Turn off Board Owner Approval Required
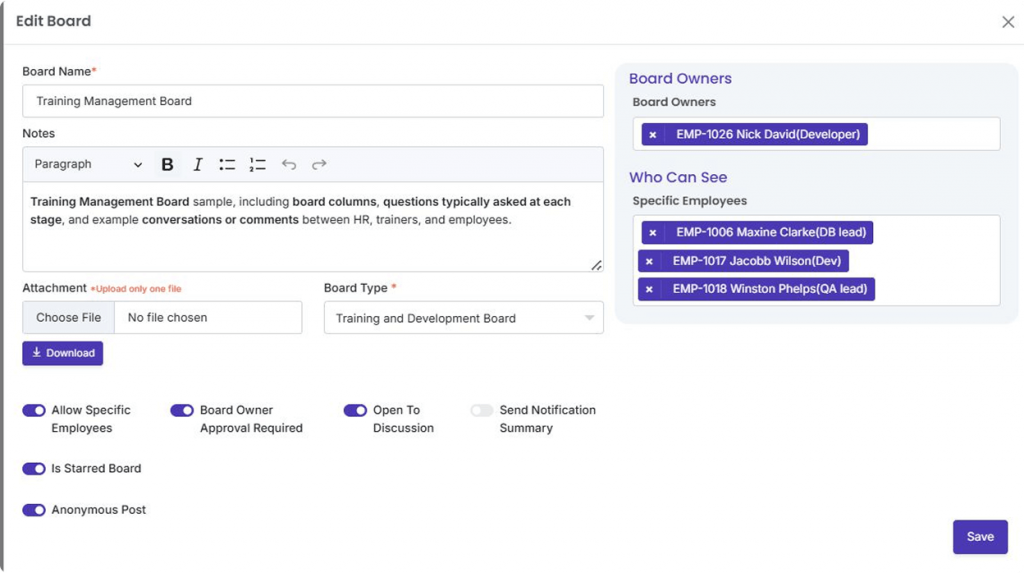Screen dimensions: 1024x573 point(182,410)
